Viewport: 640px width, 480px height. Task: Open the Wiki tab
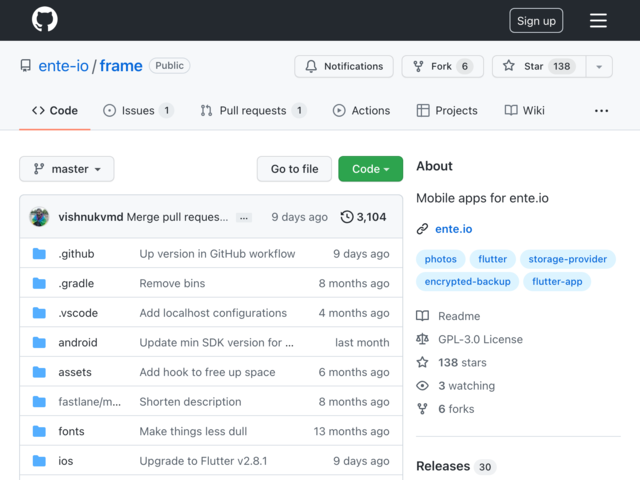point(524,111)
